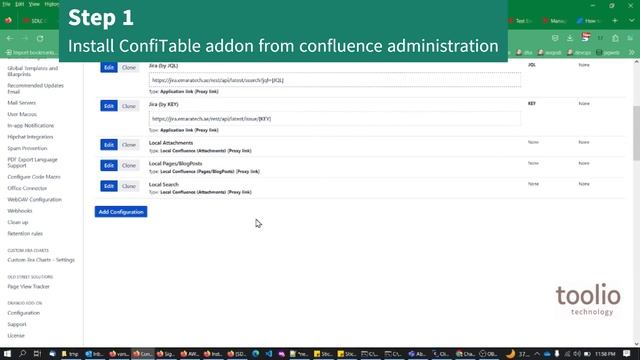Open the Windows Start menu
Screen dimensions: 640x360
[x=7, y=353]
